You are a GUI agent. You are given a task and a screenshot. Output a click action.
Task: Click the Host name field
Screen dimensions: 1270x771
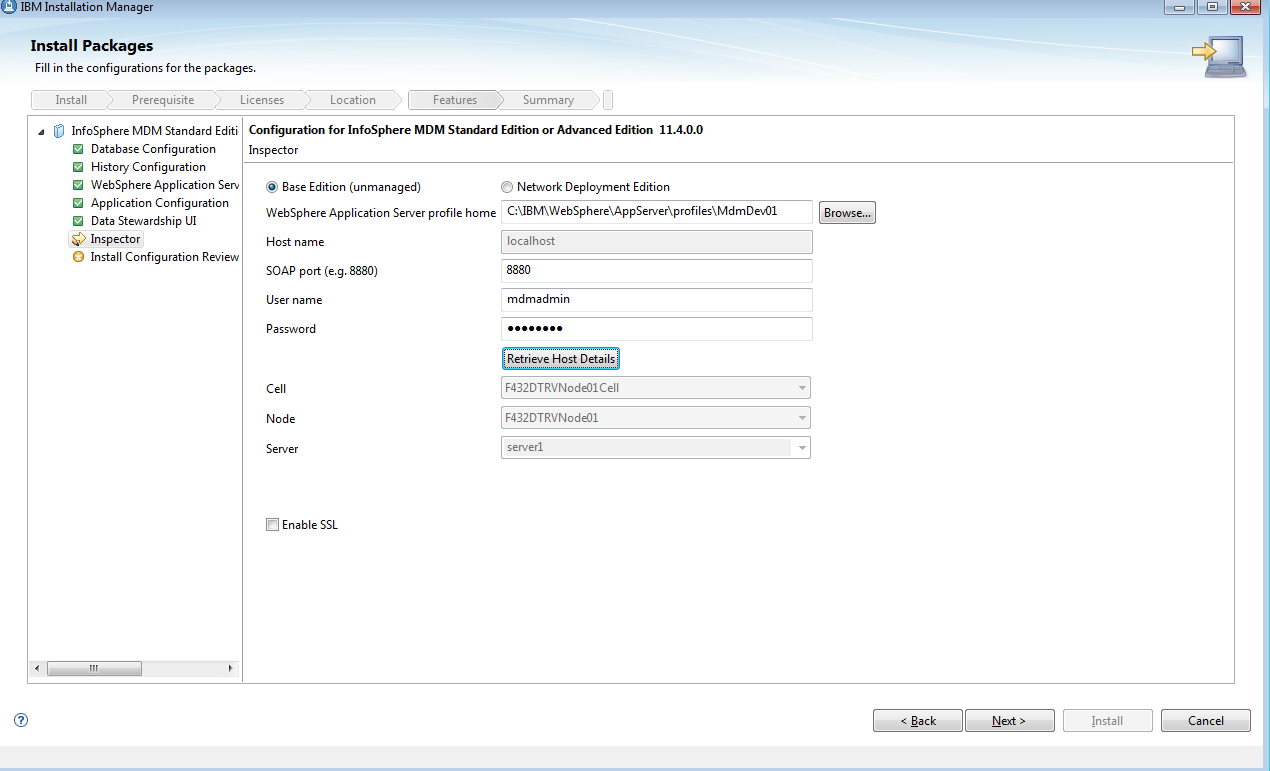pos(656,241)
